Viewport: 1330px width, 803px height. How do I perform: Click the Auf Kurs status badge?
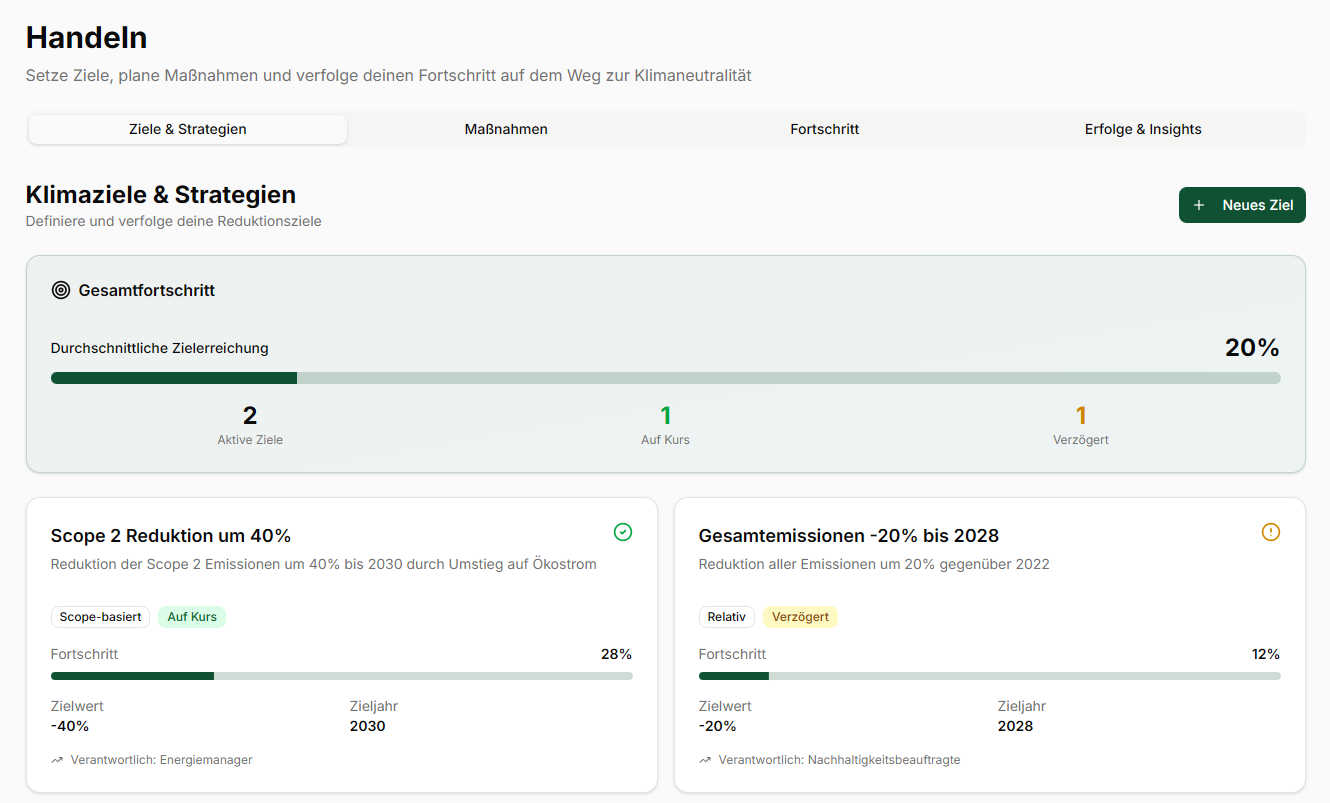coord(192,617)
